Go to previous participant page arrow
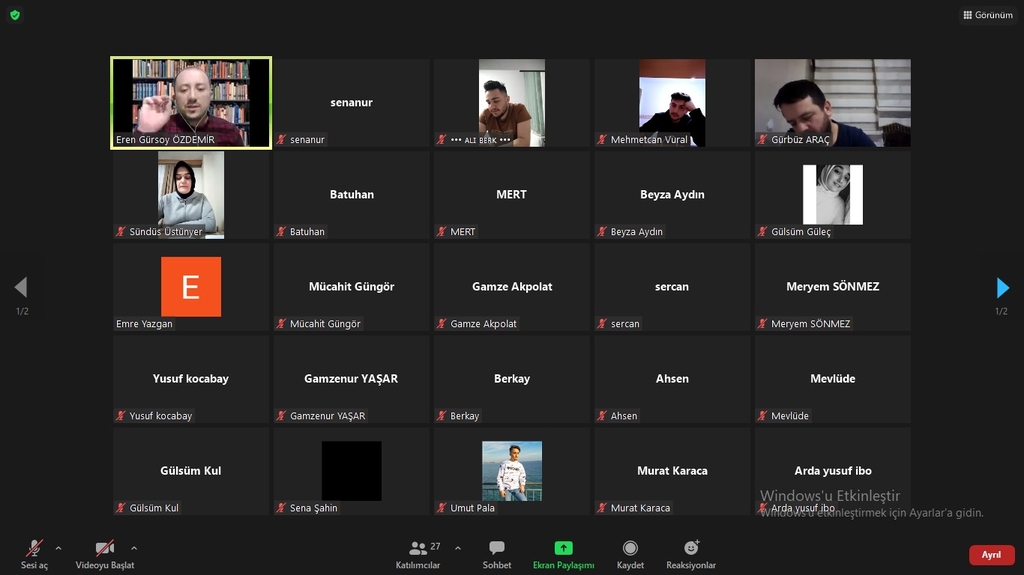 click(x=21, y=288)
